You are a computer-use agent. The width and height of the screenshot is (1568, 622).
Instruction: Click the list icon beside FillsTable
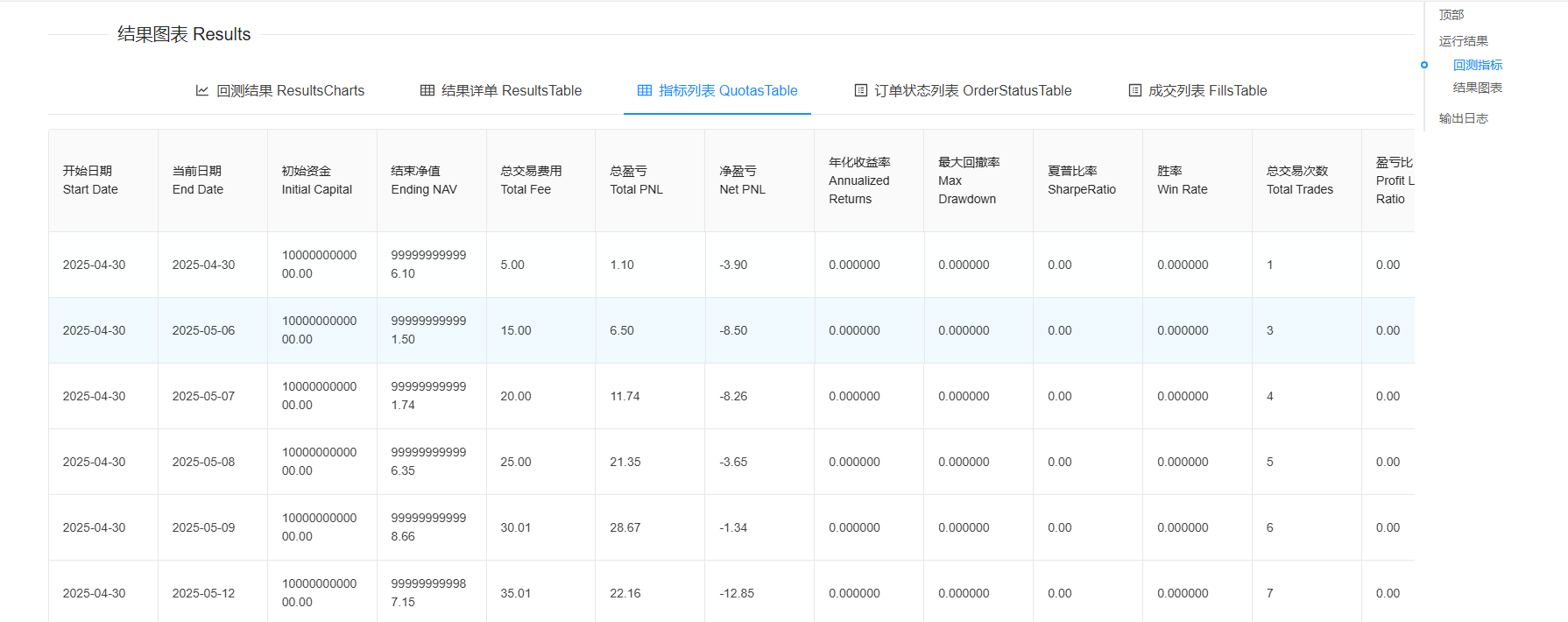point(1135,90)
